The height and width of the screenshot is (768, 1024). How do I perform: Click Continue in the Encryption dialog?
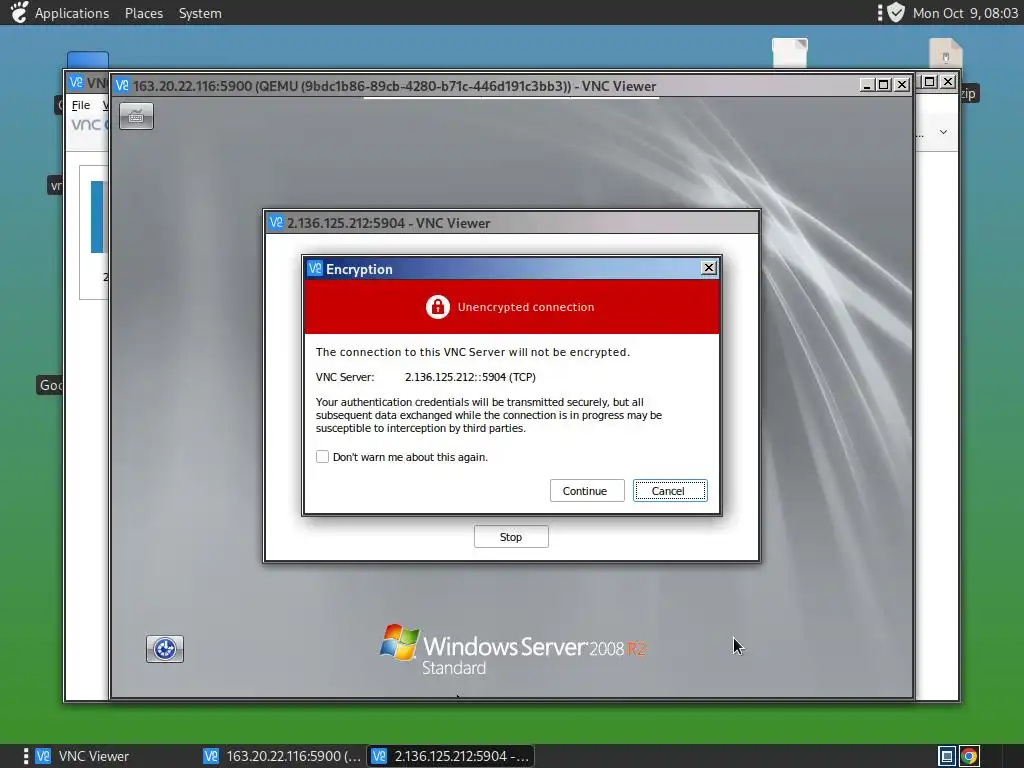click(x=586, y=490)
